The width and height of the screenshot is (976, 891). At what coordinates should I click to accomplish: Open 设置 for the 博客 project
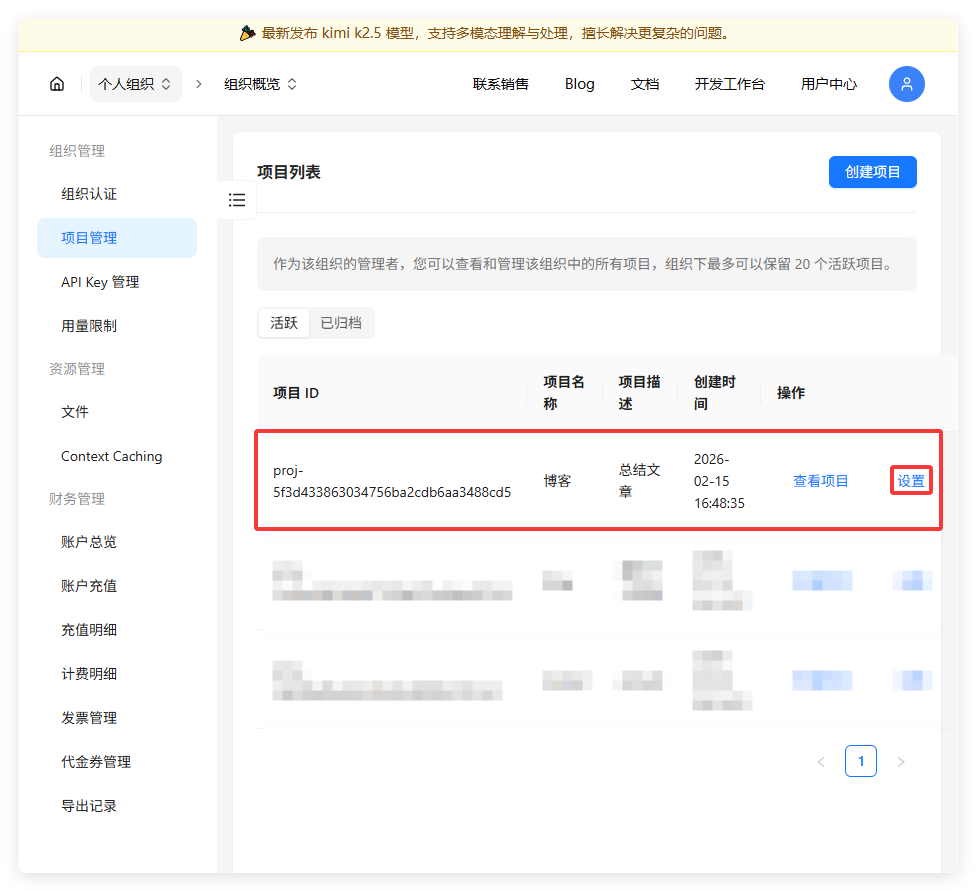pyautogui.click(x=911, y=481)
